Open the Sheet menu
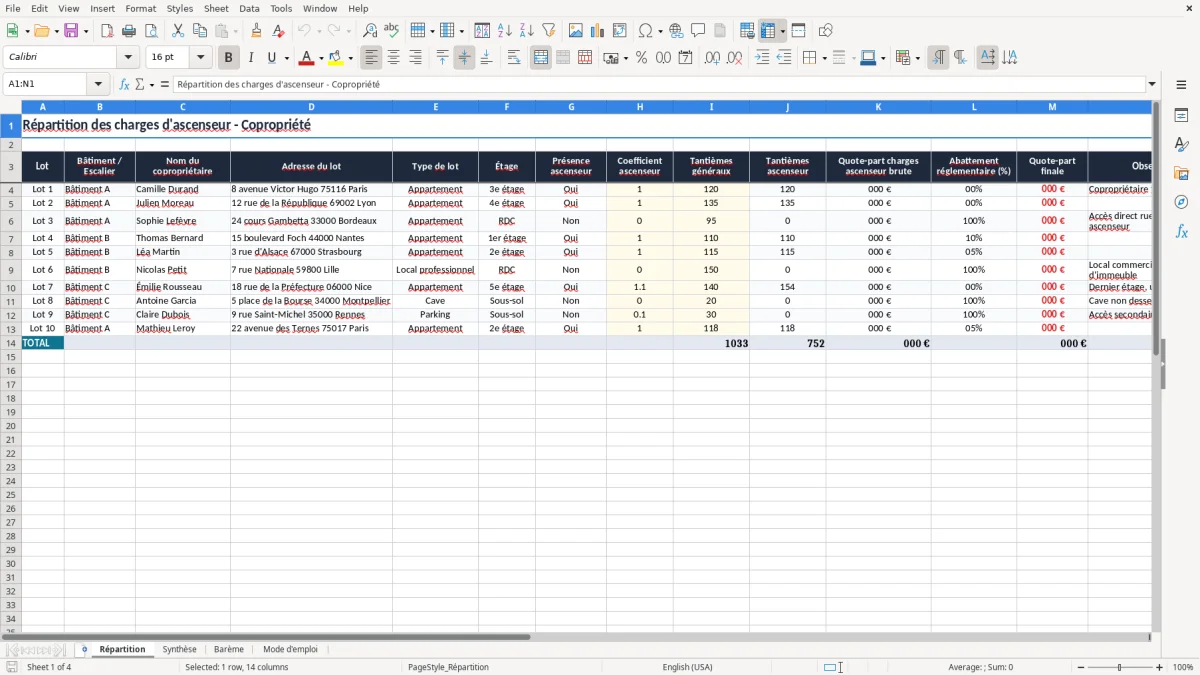Viewport: 1200px width, 675px height. click(x=216, y=8)
